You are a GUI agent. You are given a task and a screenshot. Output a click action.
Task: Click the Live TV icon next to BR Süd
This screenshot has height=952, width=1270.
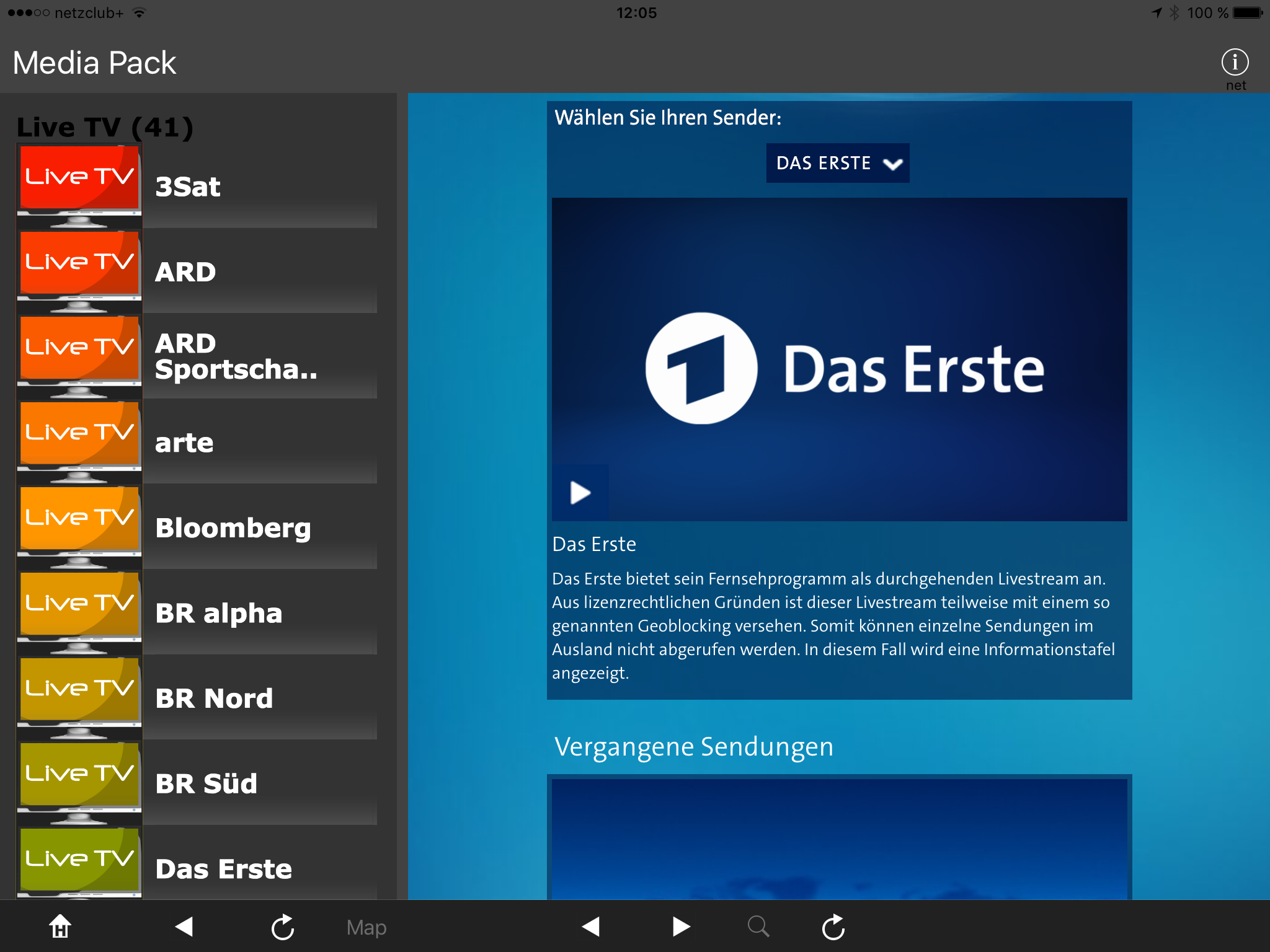pyautogui.click(x=79, y=782)
